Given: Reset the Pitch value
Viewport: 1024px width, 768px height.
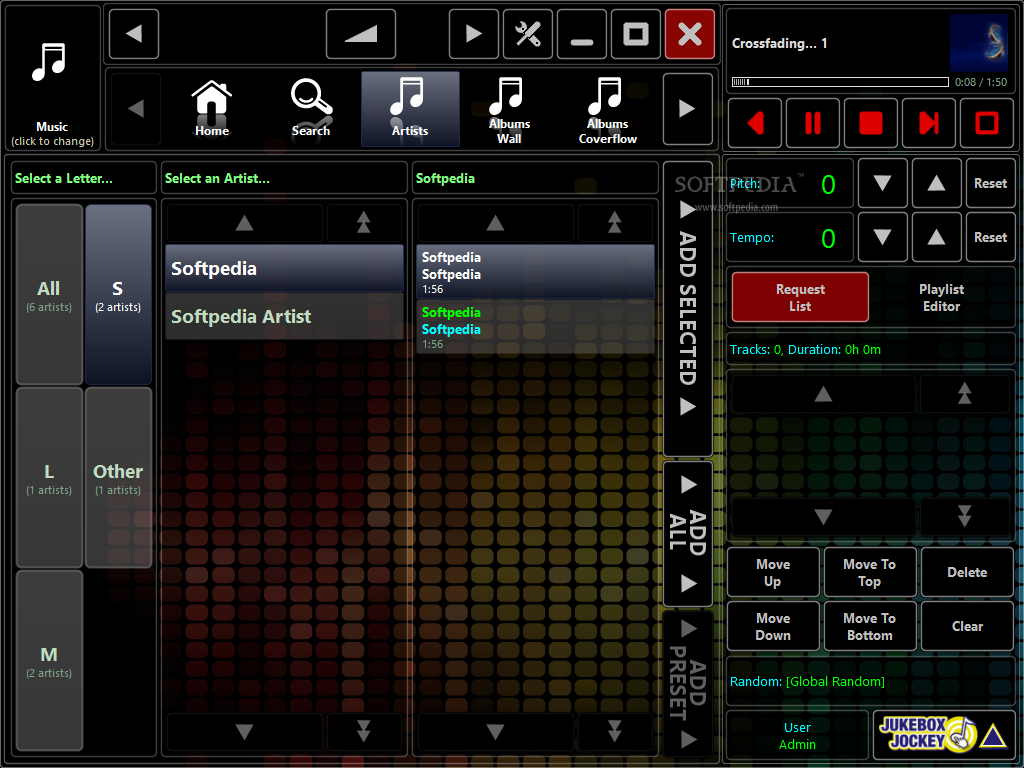Looking at the screenshot, I should [x=990, y=184].
